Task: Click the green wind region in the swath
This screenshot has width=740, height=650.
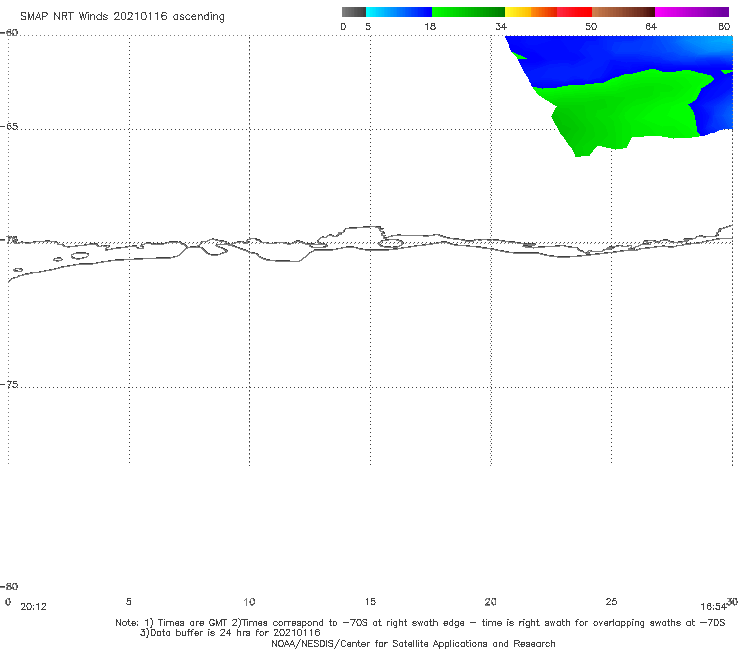Action: [623, 111]
